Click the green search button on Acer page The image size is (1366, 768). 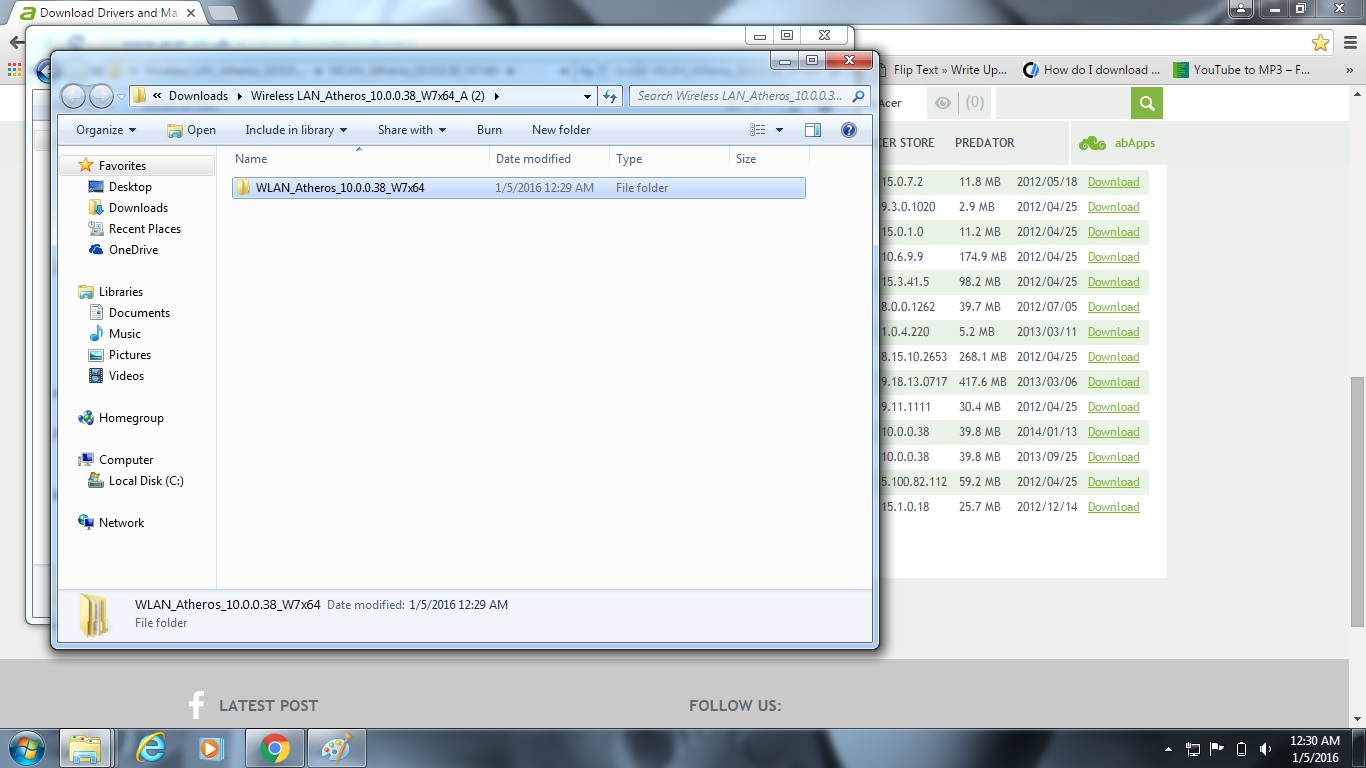click(x=1147, y=103)
